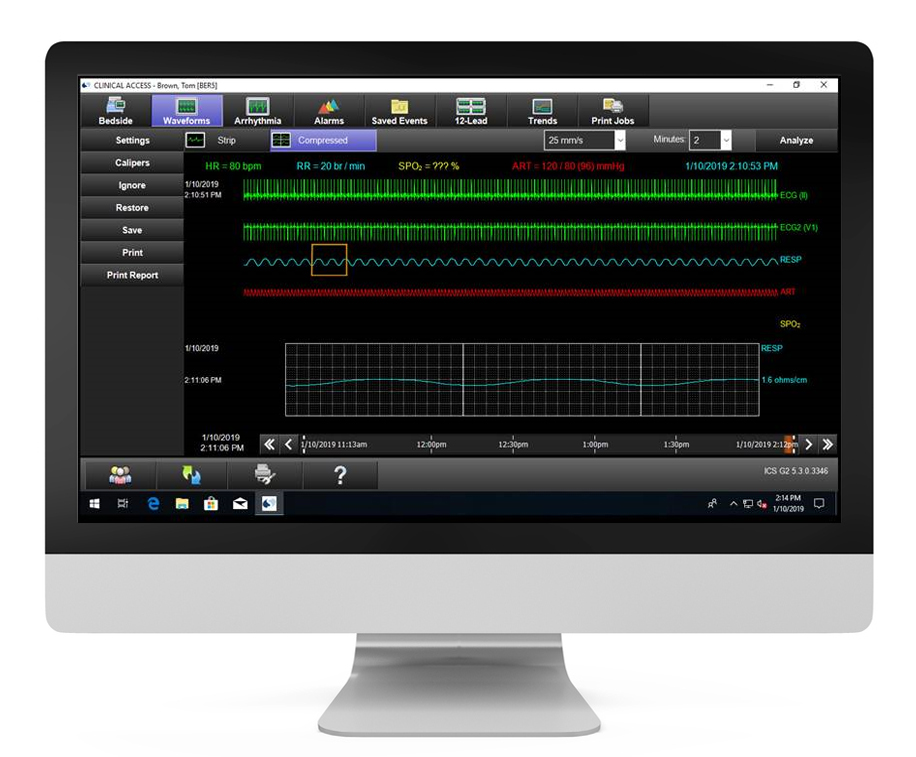Jump to earliest data with double-left arrows
This screenshot has width=916, height=757.
point(268,442)
